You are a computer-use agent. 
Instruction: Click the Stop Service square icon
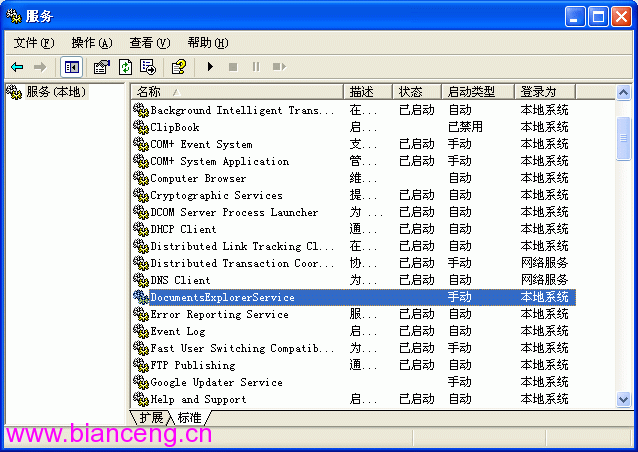click(233, 67)
